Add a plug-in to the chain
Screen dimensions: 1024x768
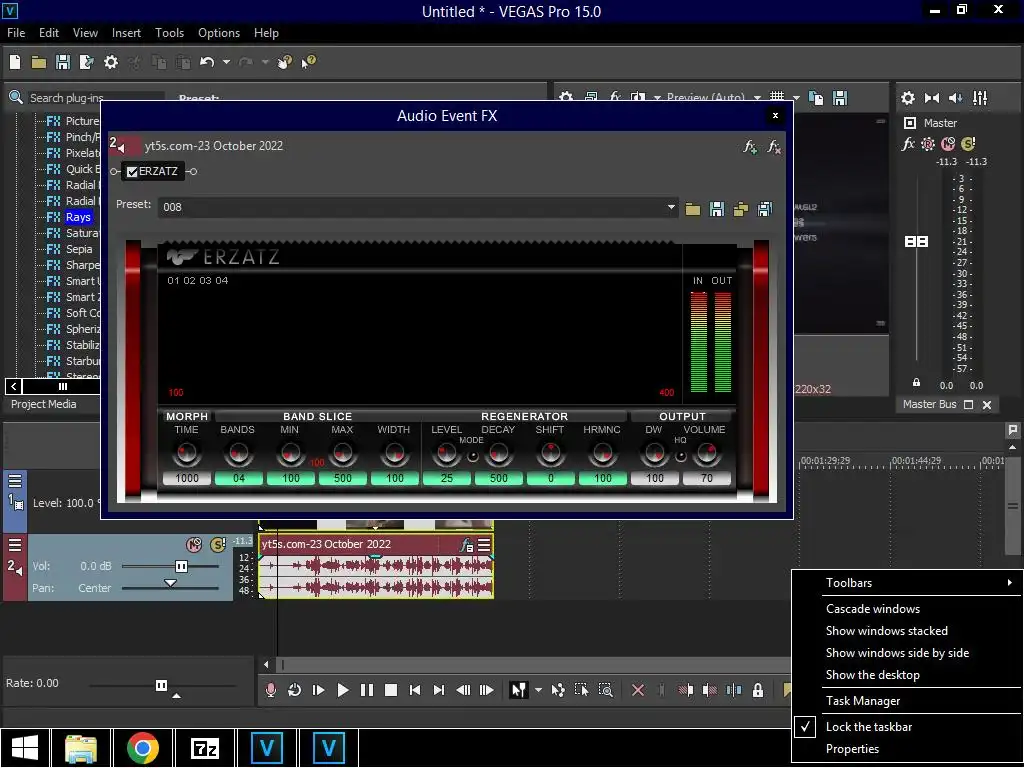click(750, 147)
